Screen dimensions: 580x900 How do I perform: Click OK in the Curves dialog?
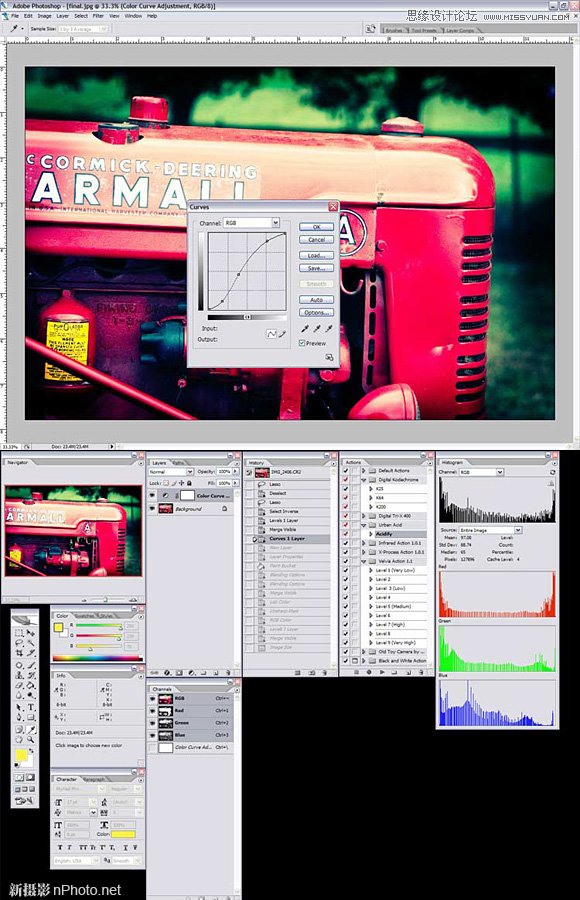tap(316, 227)
